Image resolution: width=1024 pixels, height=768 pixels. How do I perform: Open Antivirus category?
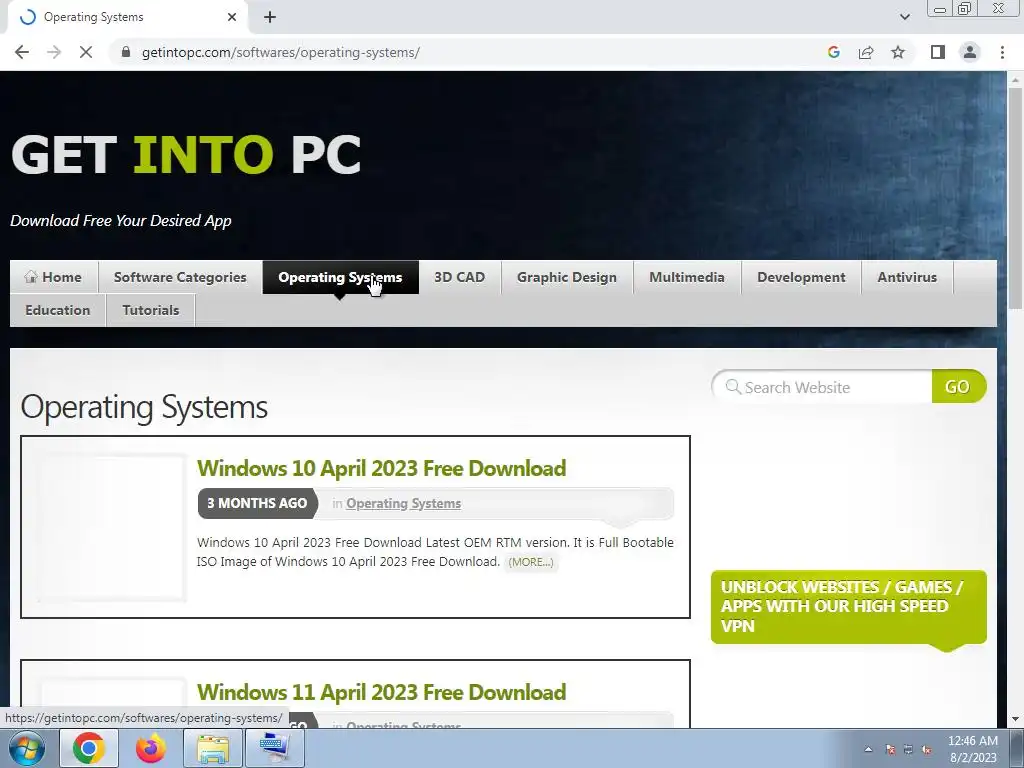point(907,277)
